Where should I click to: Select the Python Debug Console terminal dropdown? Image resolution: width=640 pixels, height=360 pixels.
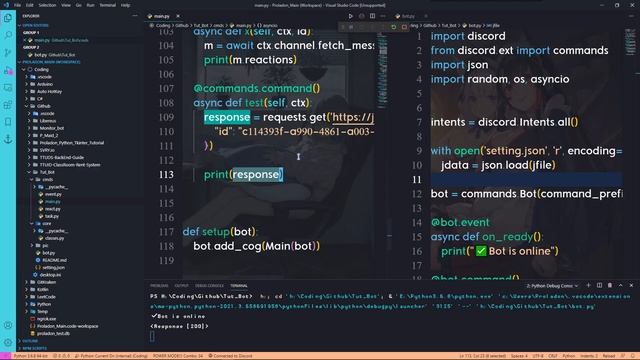552,286
